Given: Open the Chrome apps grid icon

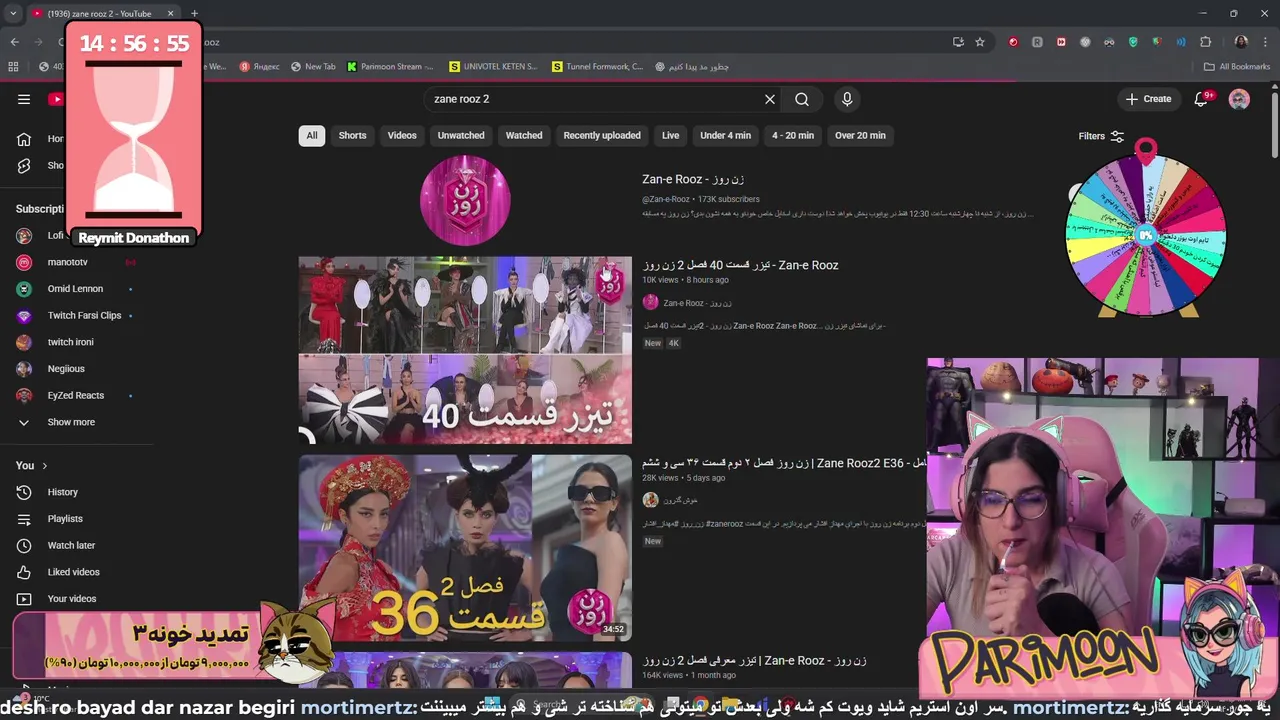Looking at the screenshot, I should [x=13, y=67].
